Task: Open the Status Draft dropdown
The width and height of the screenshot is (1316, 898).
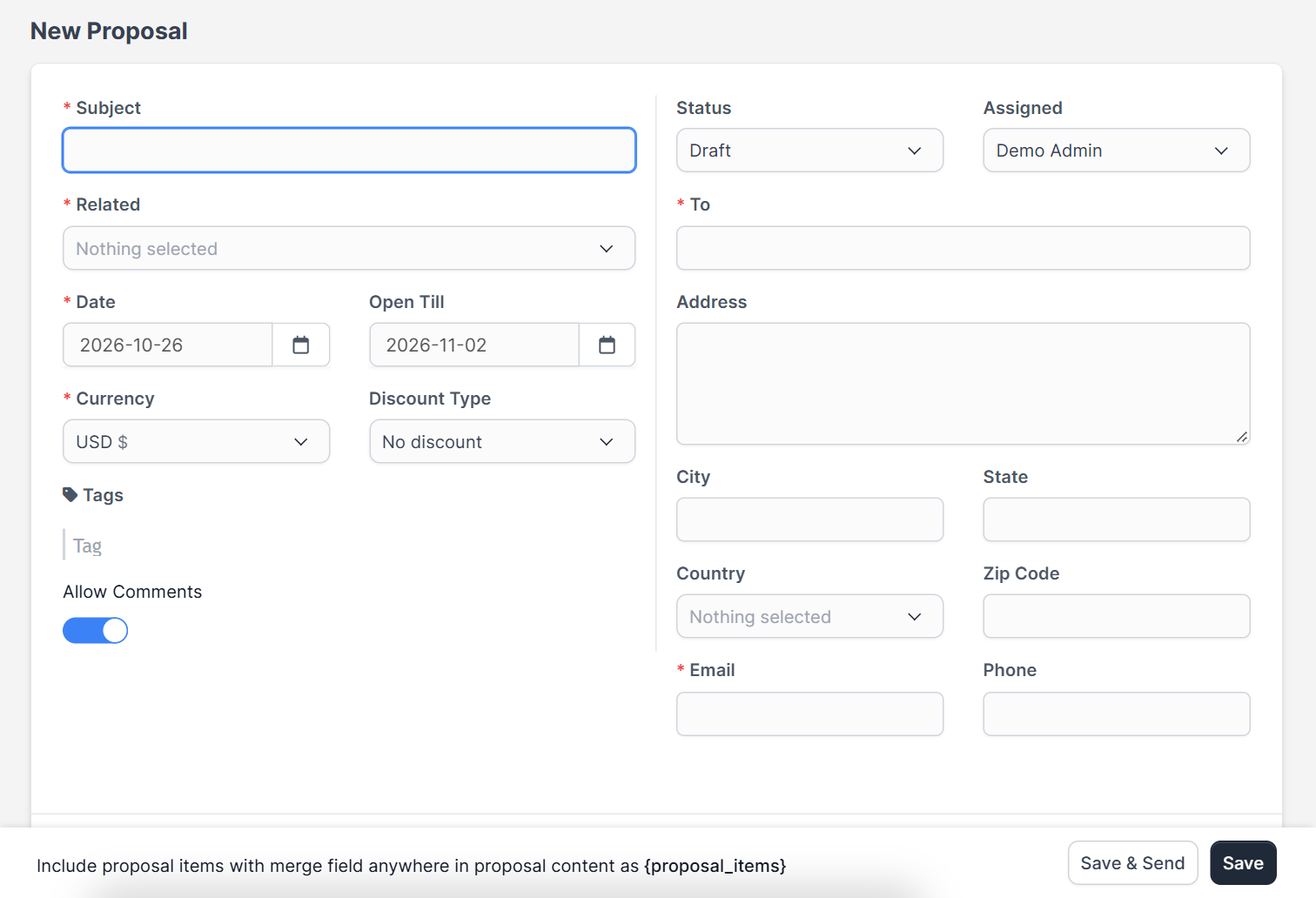Action: pyautogui.click(x=809, y=151)
